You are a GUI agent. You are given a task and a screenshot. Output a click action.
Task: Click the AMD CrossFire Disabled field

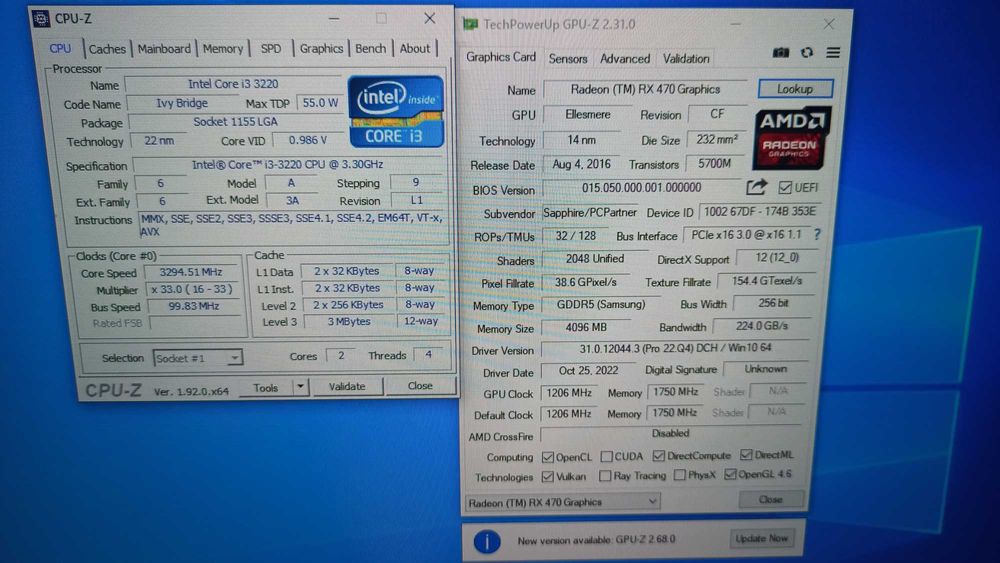pyautogui.click(x=670, y=434)
